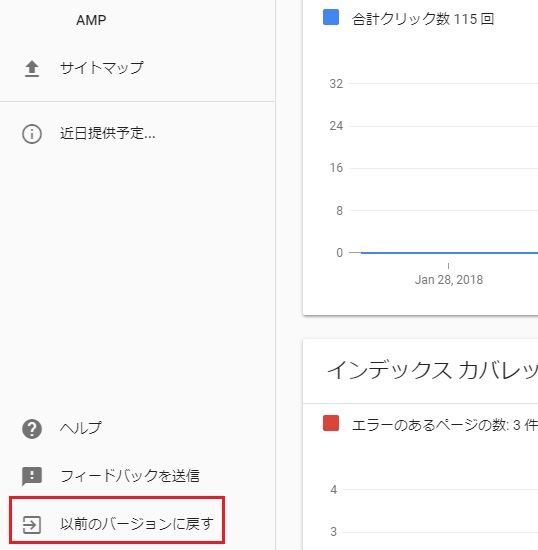Click the exit arrow icon for 以前のバージョンに戻す
The image size is (538, 550).
(32, 525)
